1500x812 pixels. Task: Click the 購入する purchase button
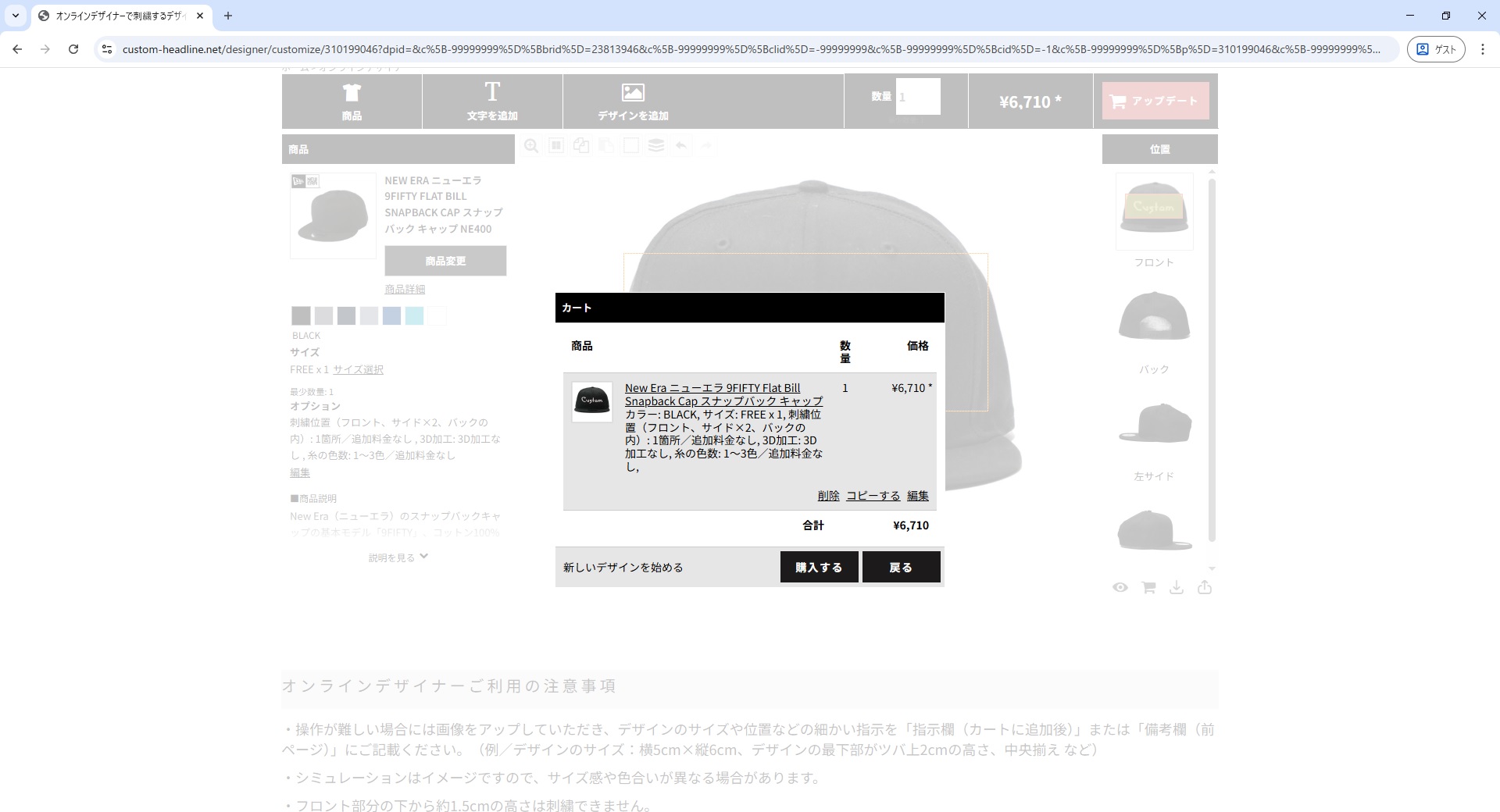(819, 567)
